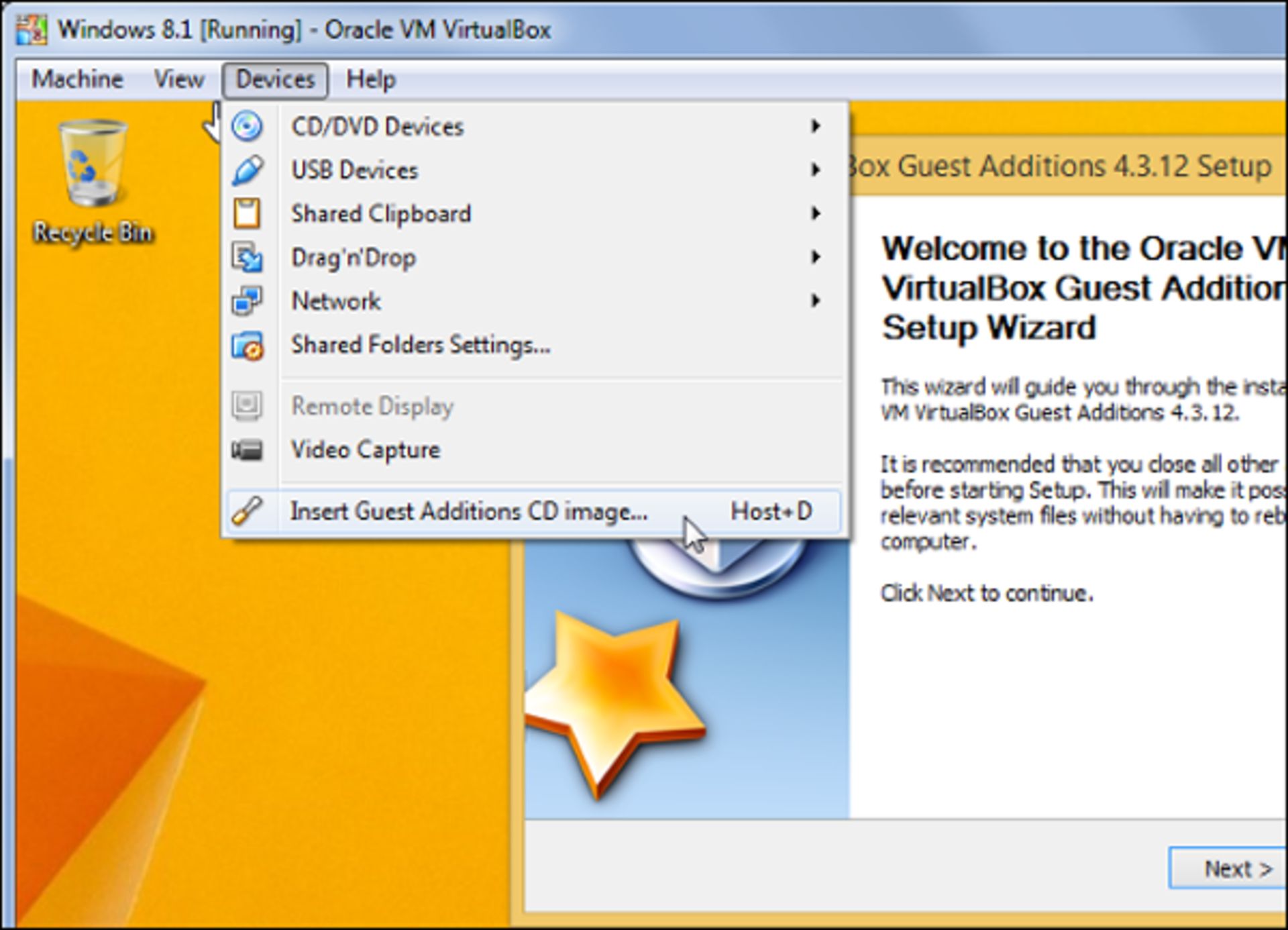1288x930 pixels.
Task: Open the Help menu
Action: [370, 80]
